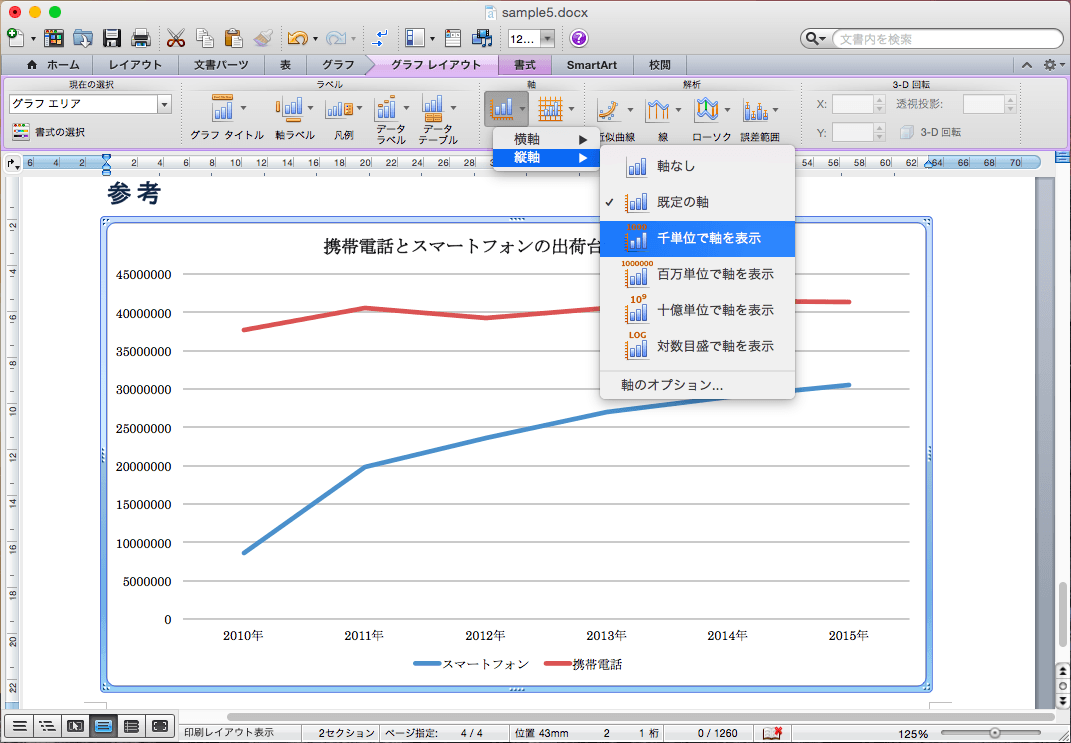Expand the Sidebar dropdown arrow
The height and width of the screenshot is (743, 1071).
432,39
